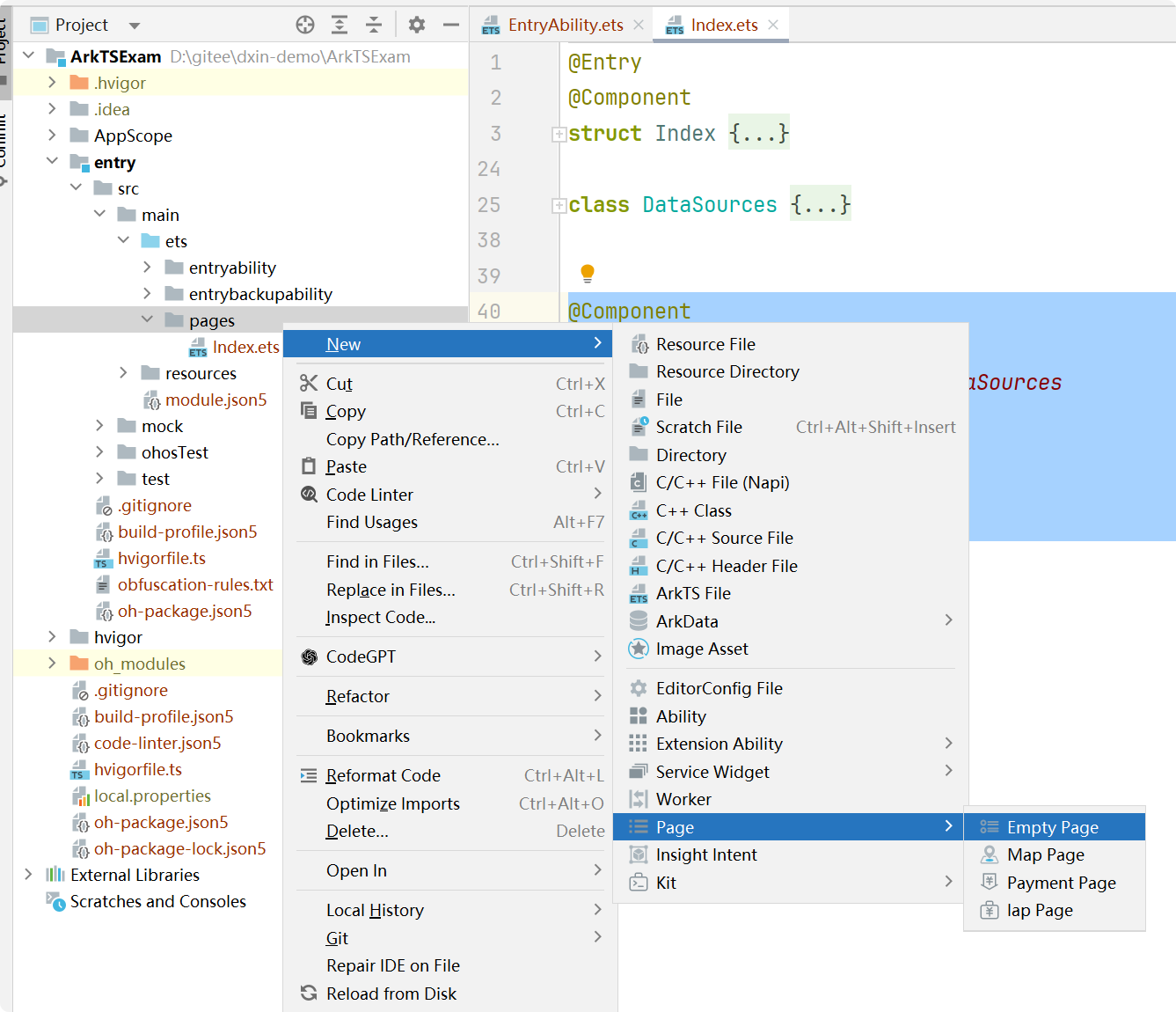Viewport: 1176px width, 1012px height.
Task: Expand the resources folder
Action: (123, 372)
